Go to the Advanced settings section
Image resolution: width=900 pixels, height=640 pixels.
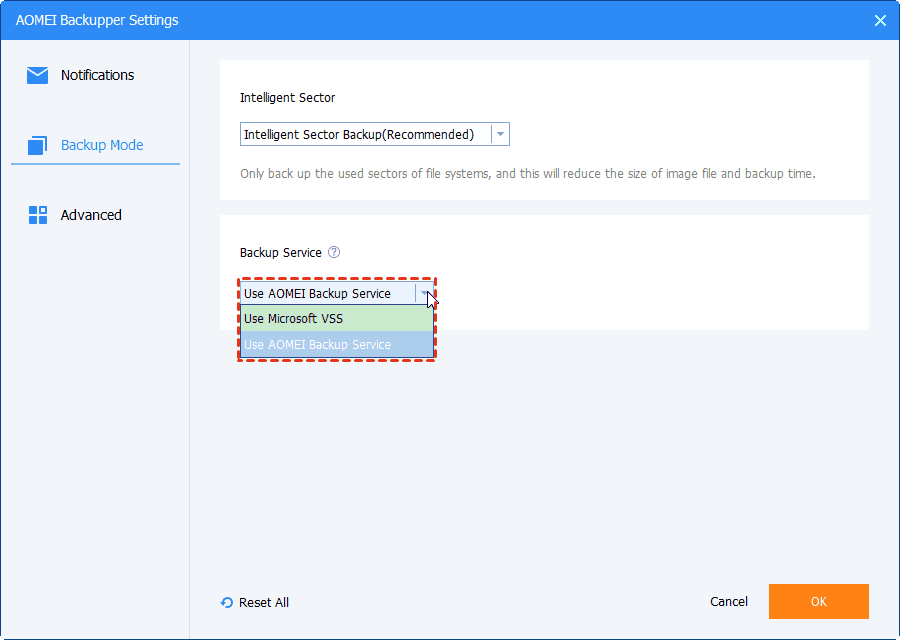tap(91, 215)
